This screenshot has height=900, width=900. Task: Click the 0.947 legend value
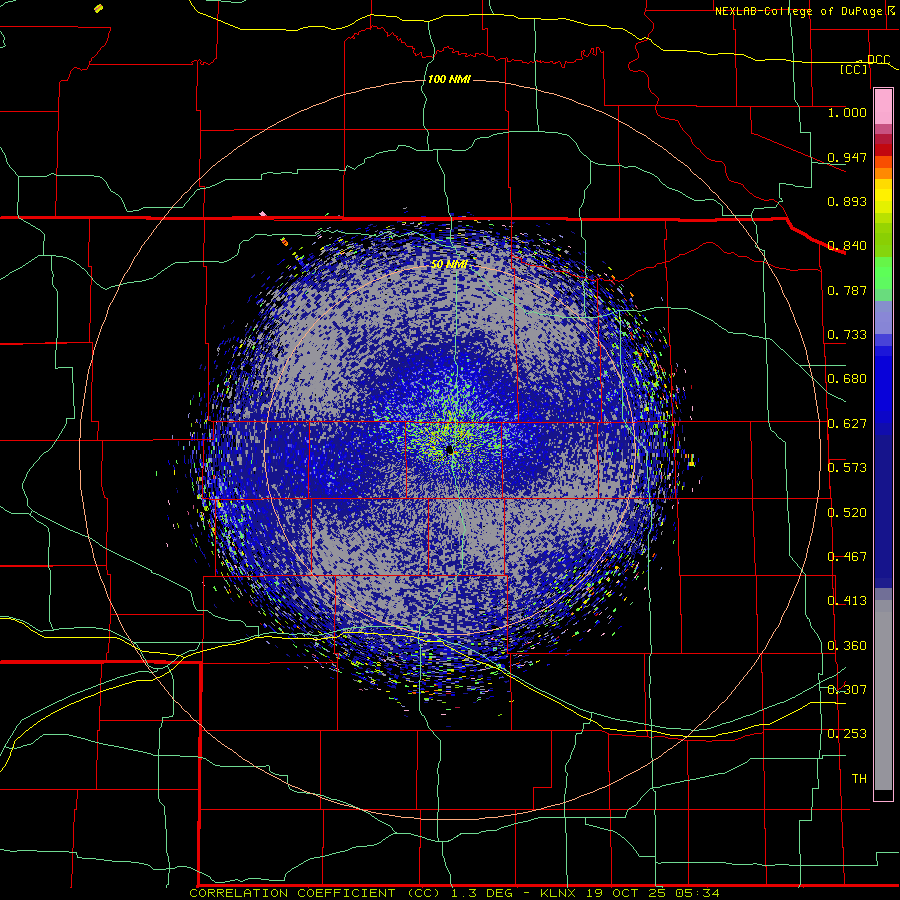(x=847, y=157)
